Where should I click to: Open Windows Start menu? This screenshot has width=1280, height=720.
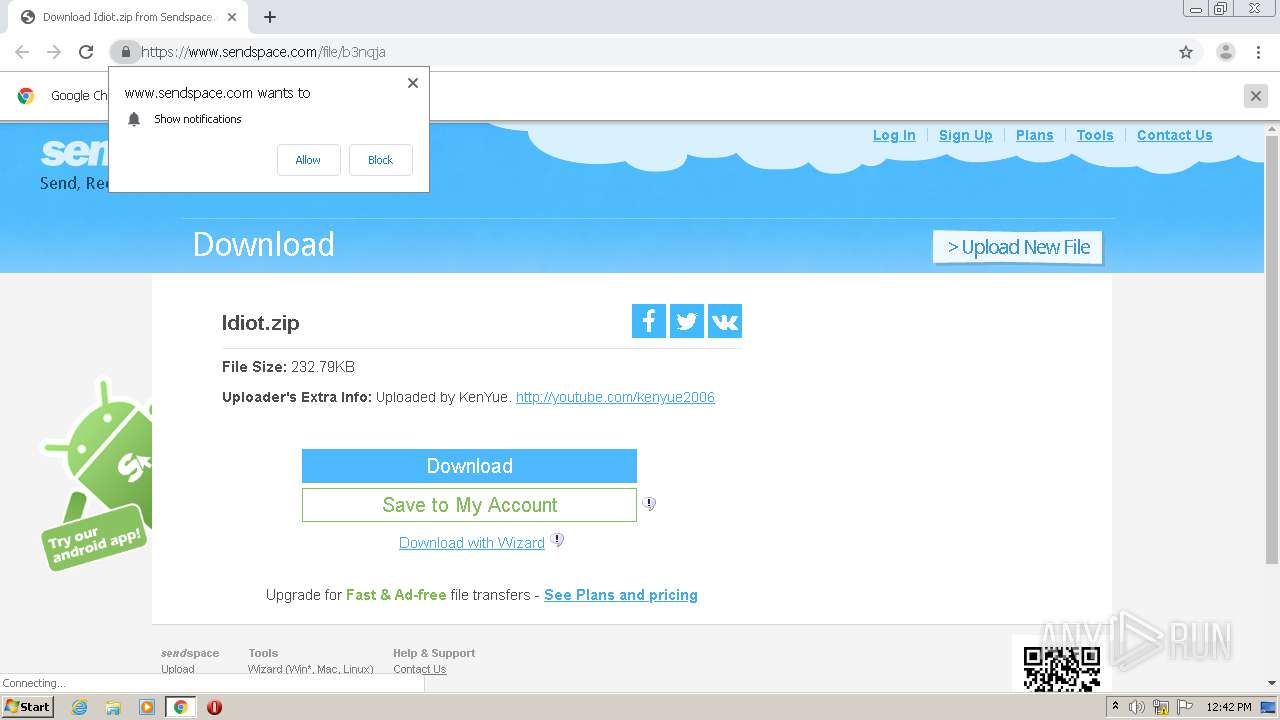[28, 707]
